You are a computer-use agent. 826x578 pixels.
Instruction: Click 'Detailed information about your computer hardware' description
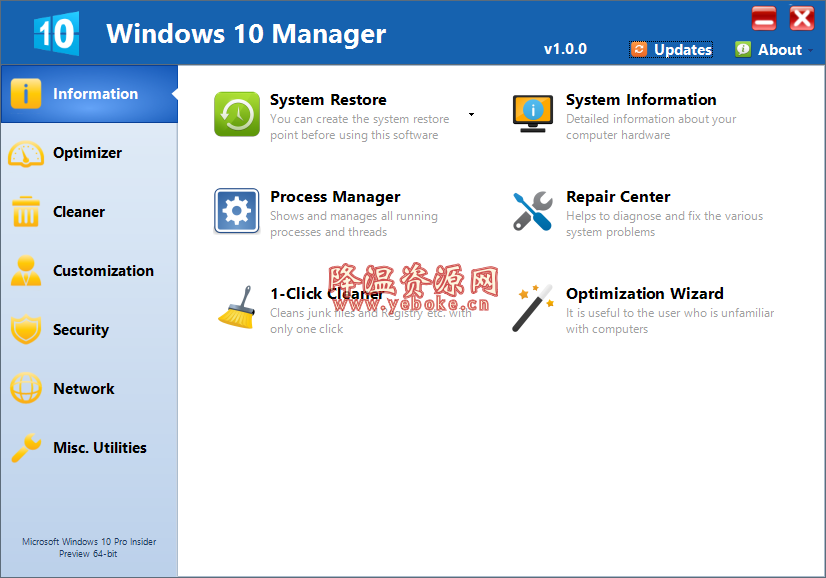[651, 127]
